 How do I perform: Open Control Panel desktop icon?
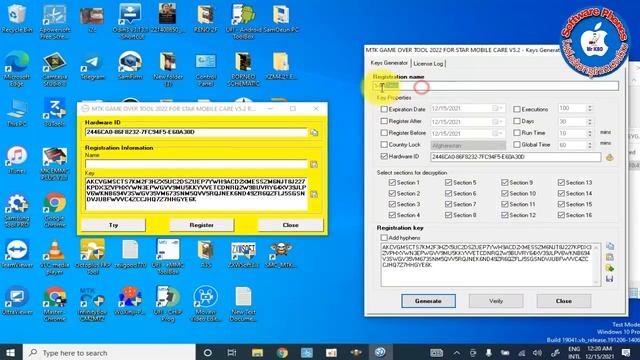[x=205, y=69]
